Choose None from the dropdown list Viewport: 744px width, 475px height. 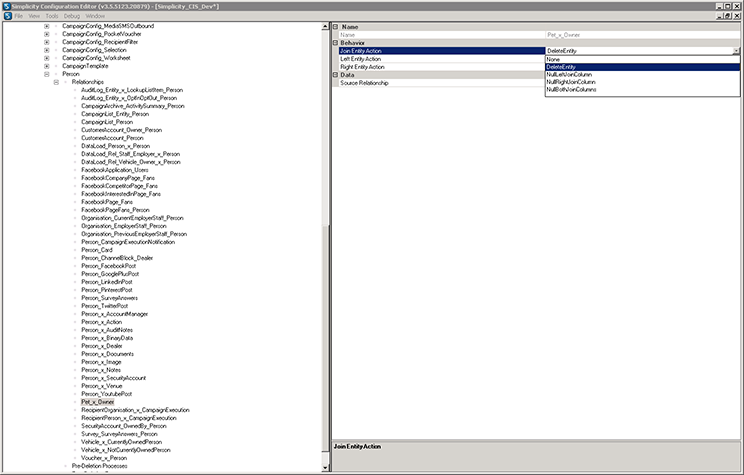coord(553,59)
